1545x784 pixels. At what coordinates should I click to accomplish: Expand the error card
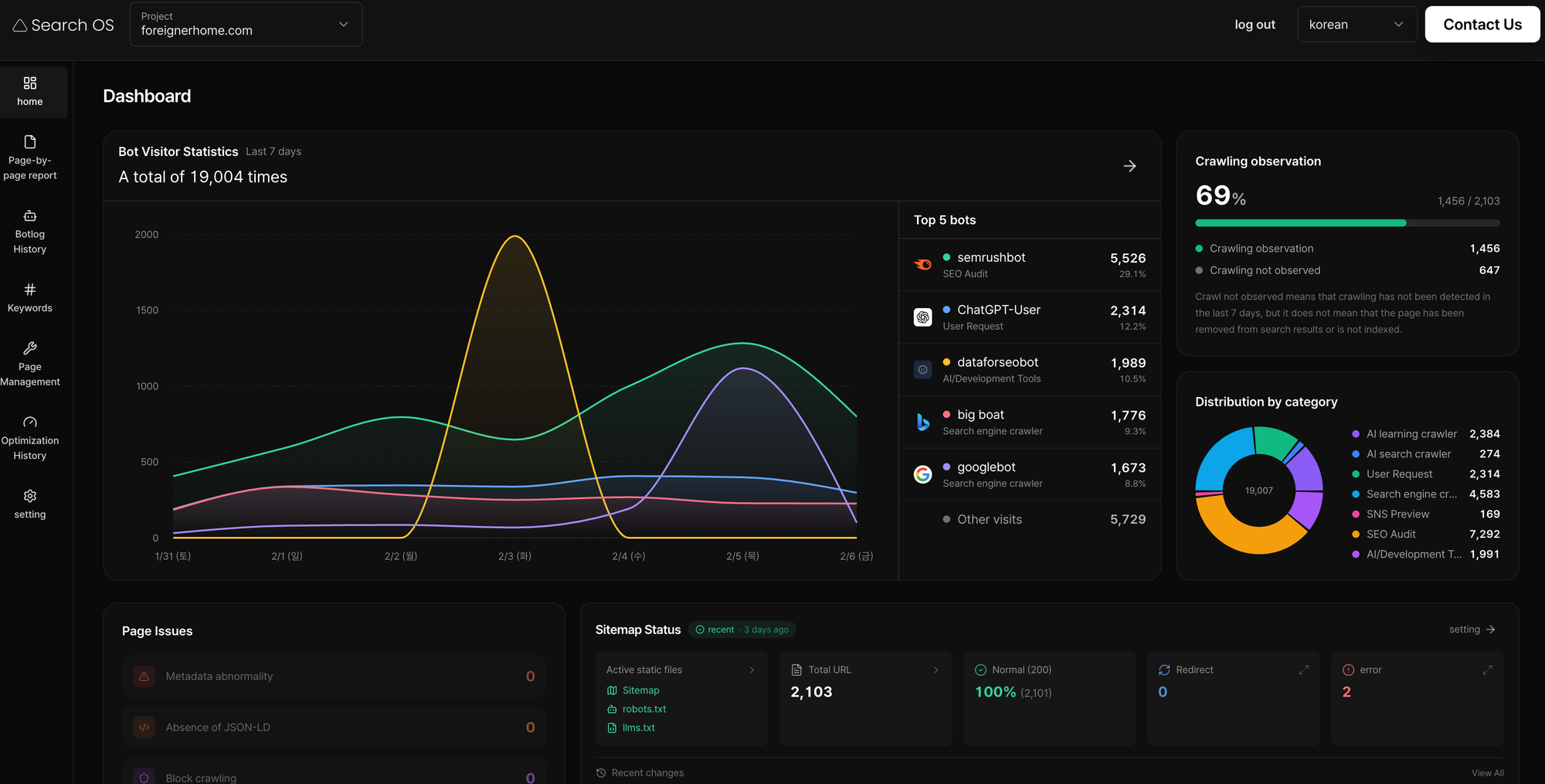coord(1487,670)
